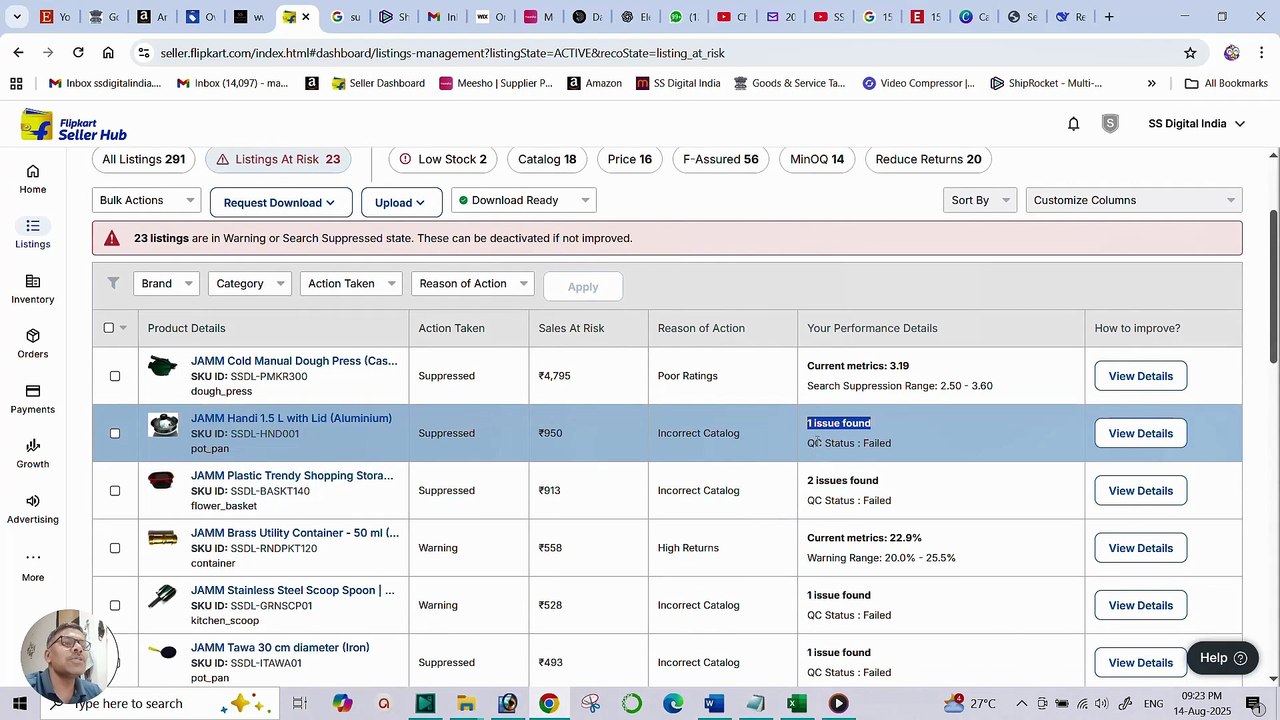Click the Help button

point(1224,658)
